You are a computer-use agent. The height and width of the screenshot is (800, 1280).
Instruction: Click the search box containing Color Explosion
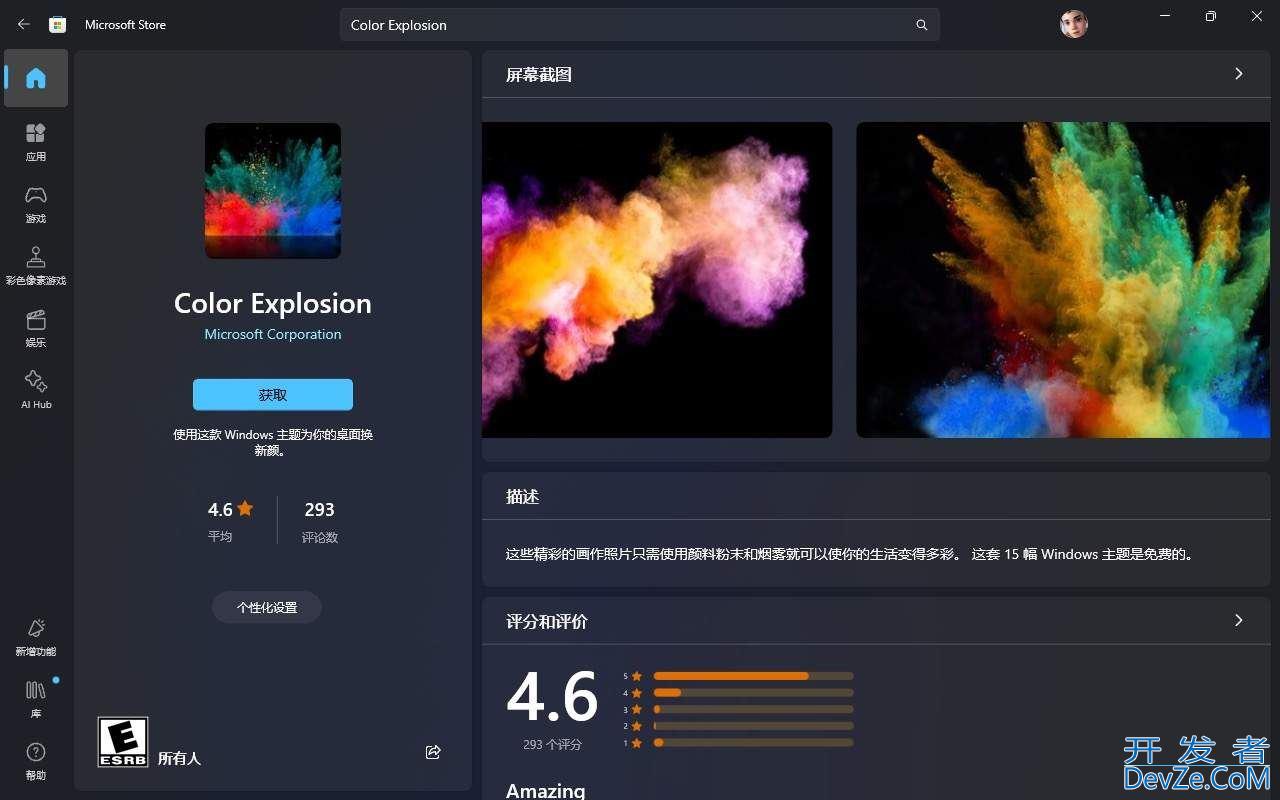pos(640,25)
